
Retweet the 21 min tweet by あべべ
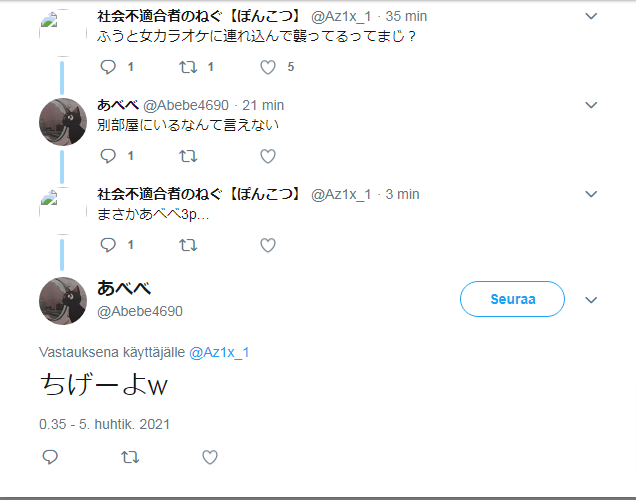point(188,156)
